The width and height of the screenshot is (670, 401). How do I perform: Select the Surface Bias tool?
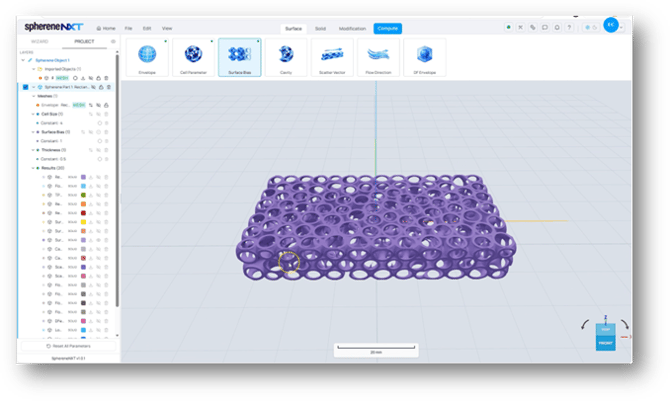point(239,57)
